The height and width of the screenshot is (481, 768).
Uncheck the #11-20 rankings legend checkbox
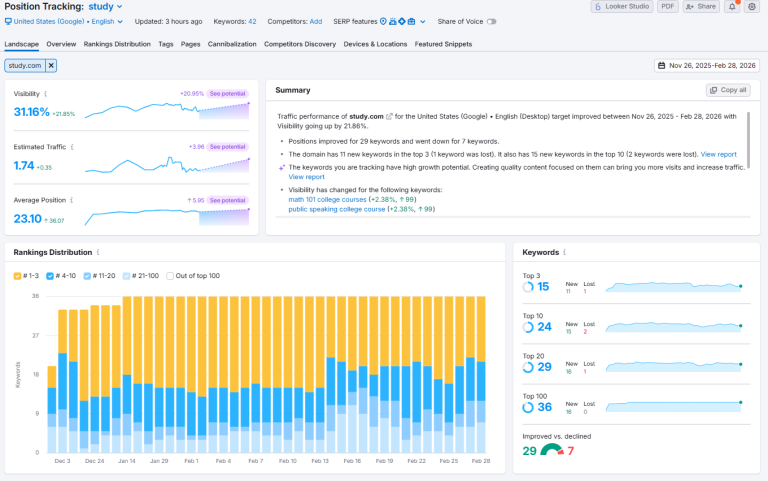89,275
